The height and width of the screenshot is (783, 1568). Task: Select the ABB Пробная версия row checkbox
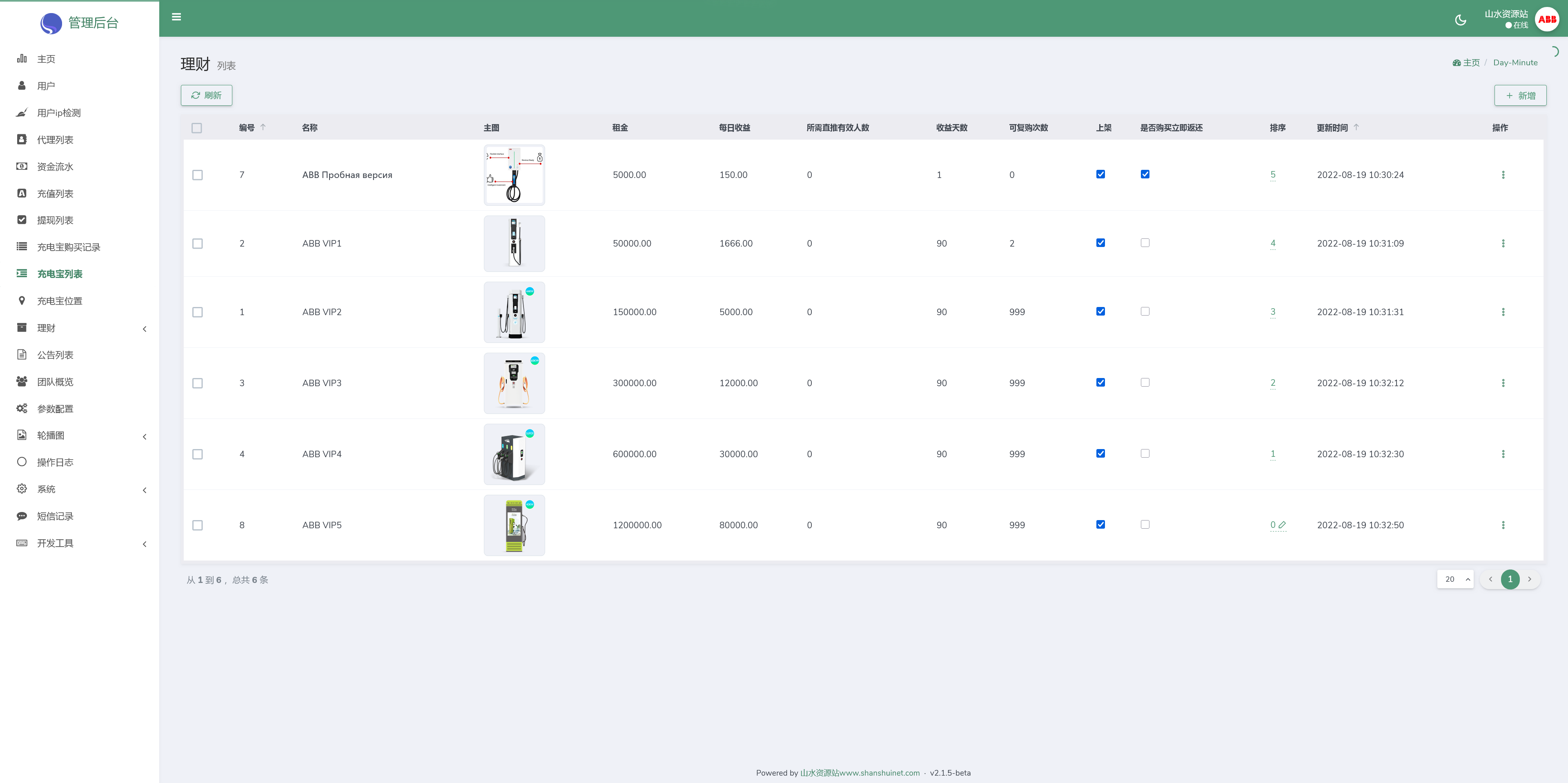tap(197, 175)
